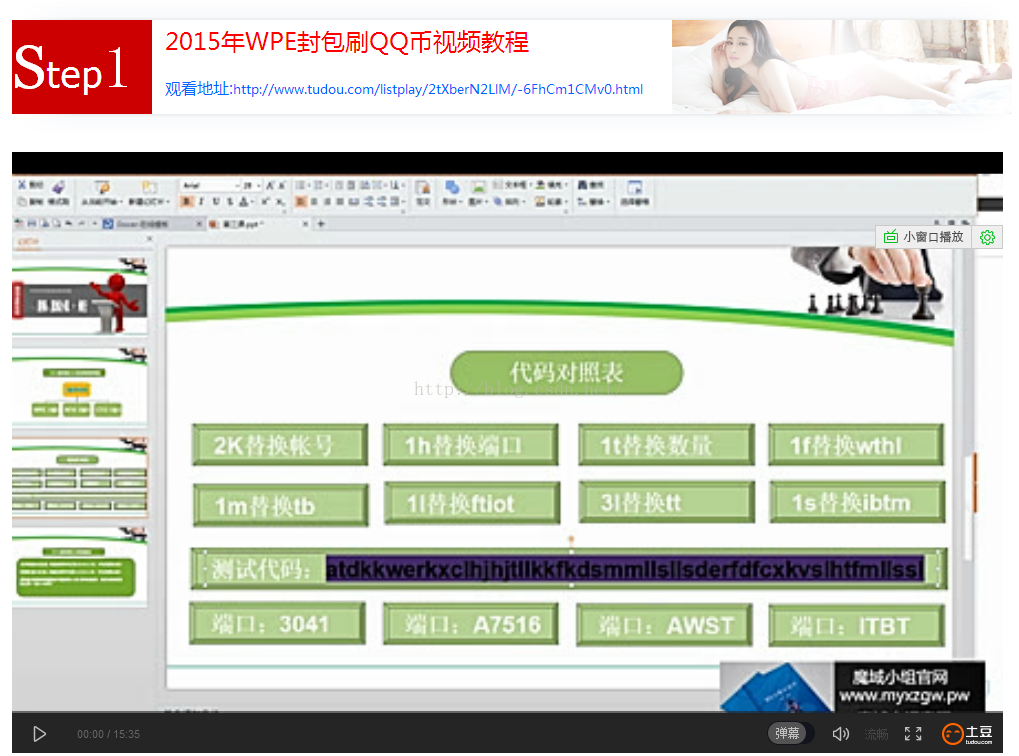The height and width of the screenshot is (756, 1019).
Task: Click the Italic I icon in the video toolbar
Action: 201,202
